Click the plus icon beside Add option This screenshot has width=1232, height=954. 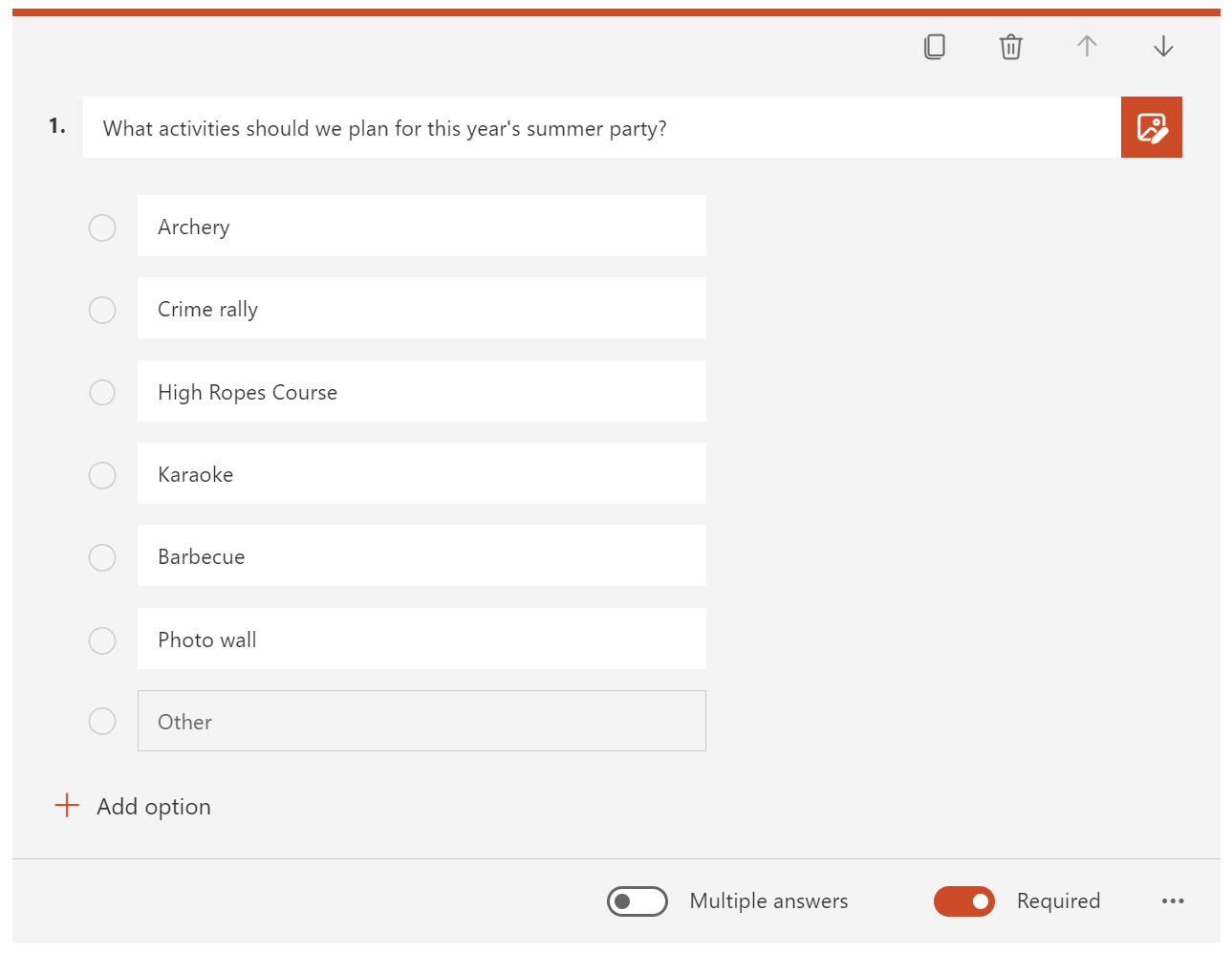(67, 806)
